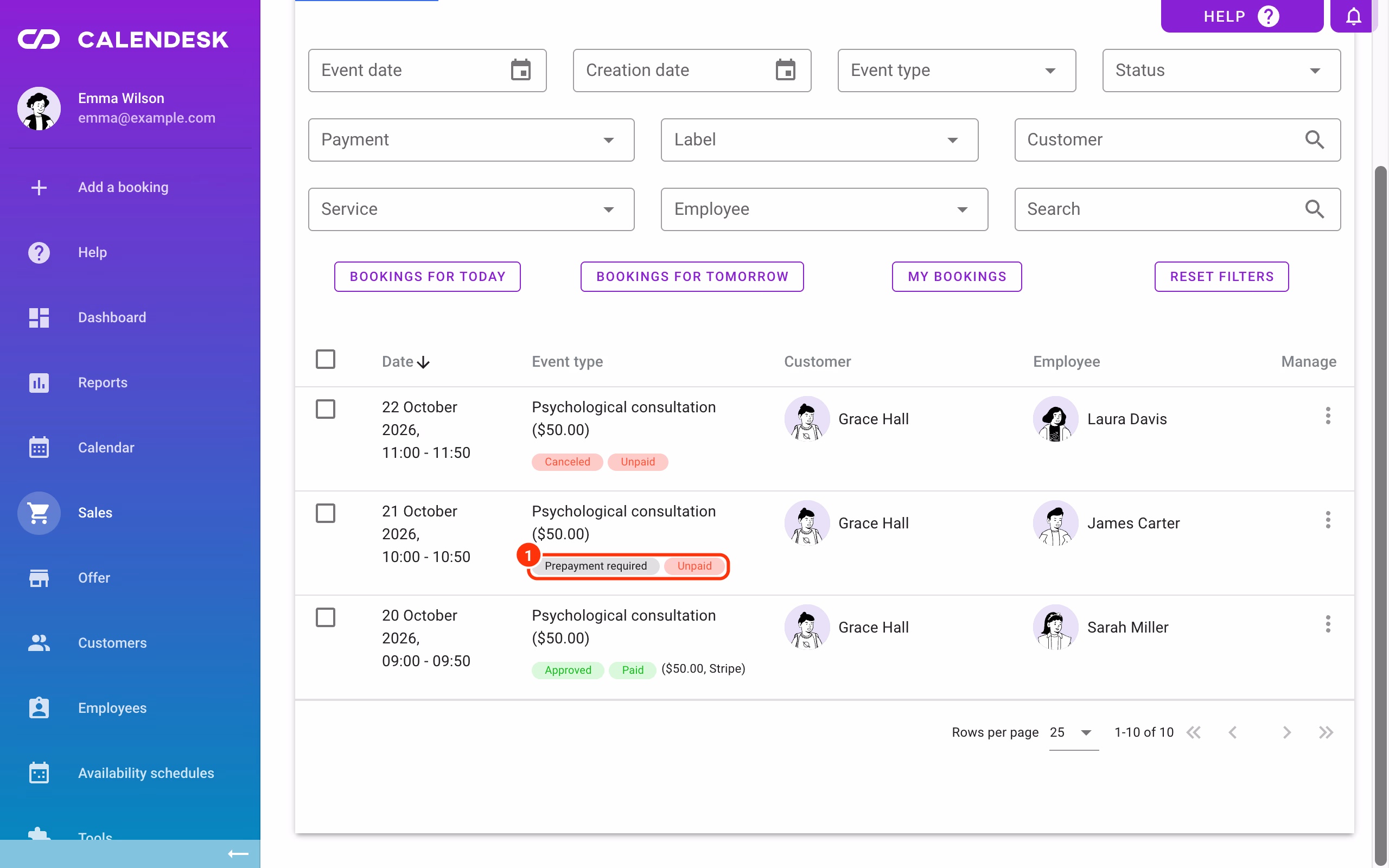Open Calendar in the sidebar

coord(130,448)
